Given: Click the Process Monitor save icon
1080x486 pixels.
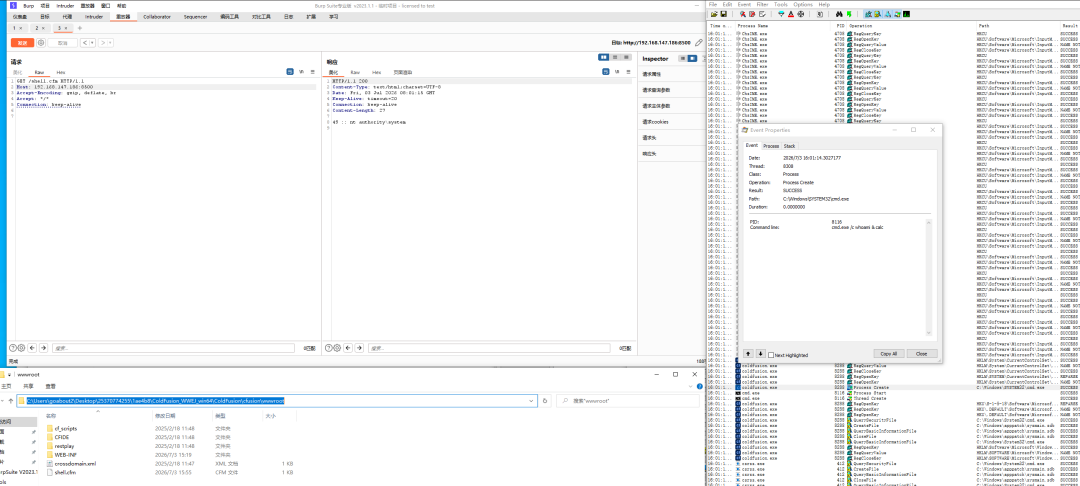Looking at the screenshot, I should point(723,14).
